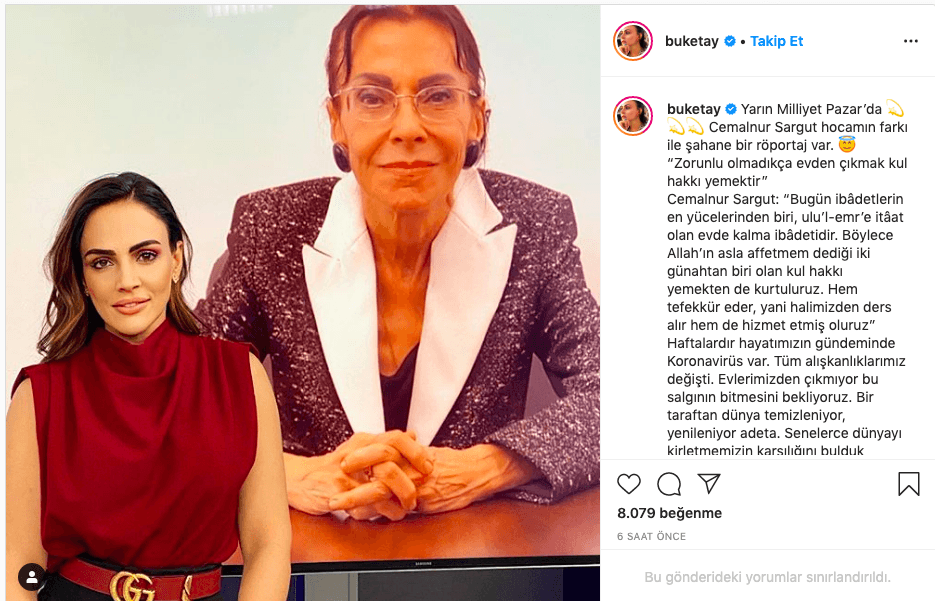Click the verified badge in the header
935x601 pixels.
[730, 41]
